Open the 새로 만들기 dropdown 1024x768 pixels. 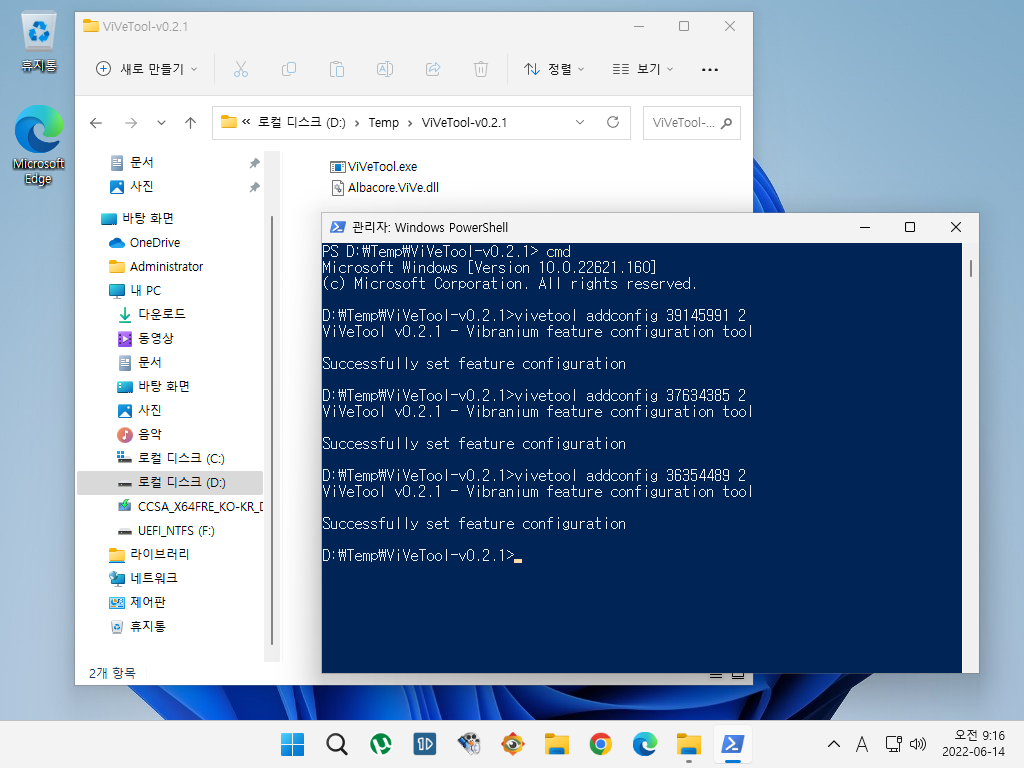146,69
